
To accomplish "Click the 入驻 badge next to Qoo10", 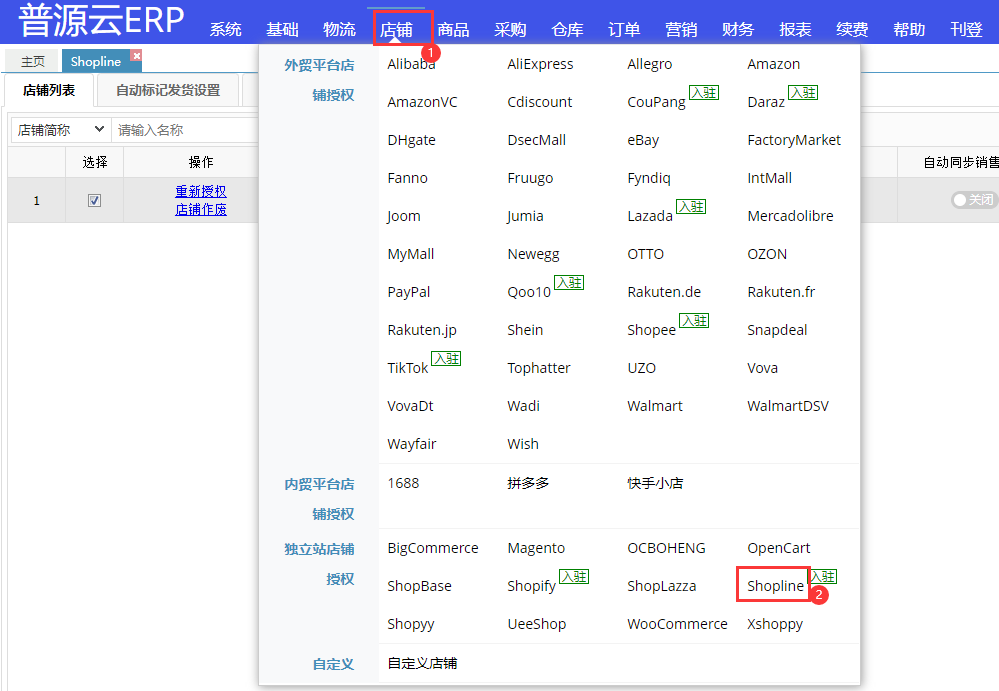I will 569,283.
